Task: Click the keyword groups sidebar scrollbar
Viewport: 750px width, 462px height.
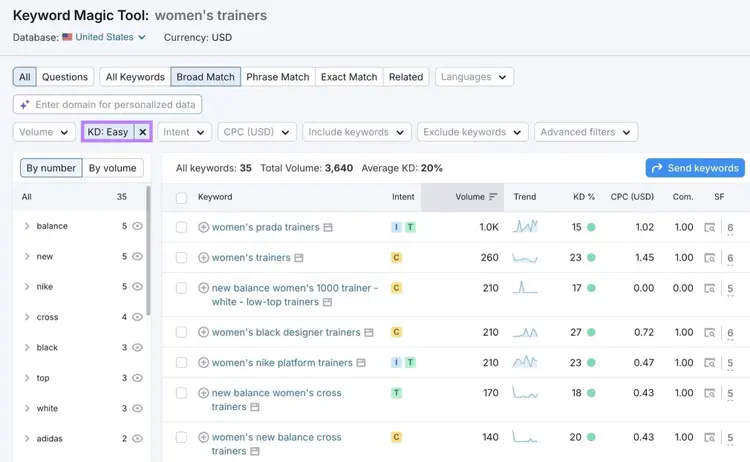Action: (x=148, y=251)
